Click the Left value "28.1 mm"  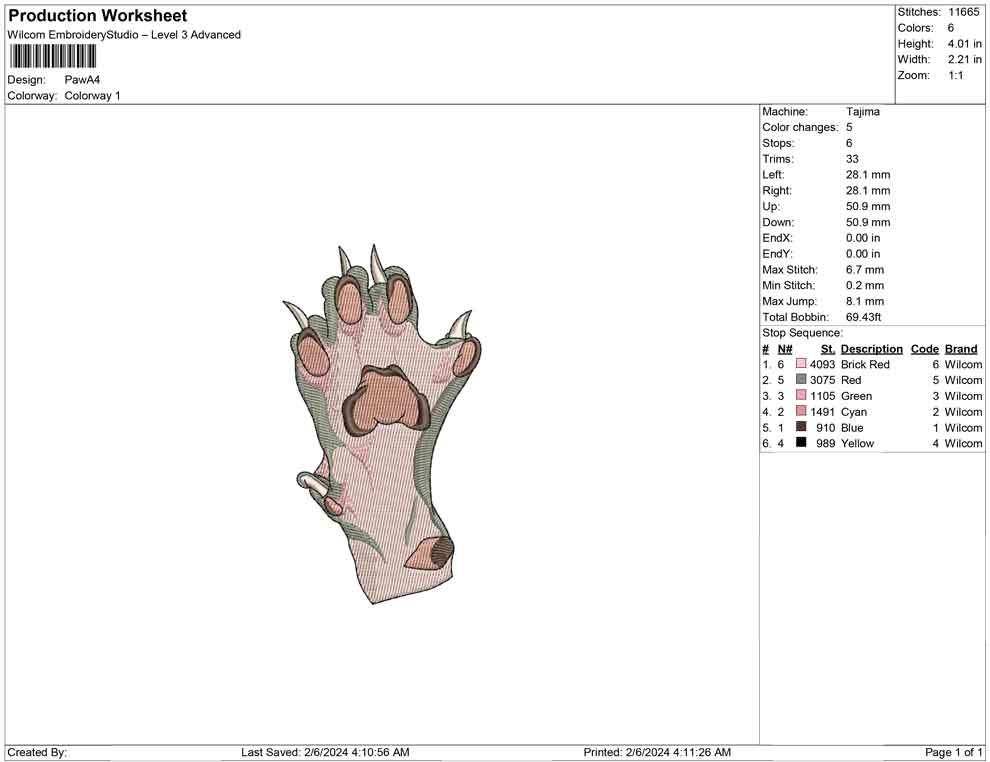pos(868,174)
